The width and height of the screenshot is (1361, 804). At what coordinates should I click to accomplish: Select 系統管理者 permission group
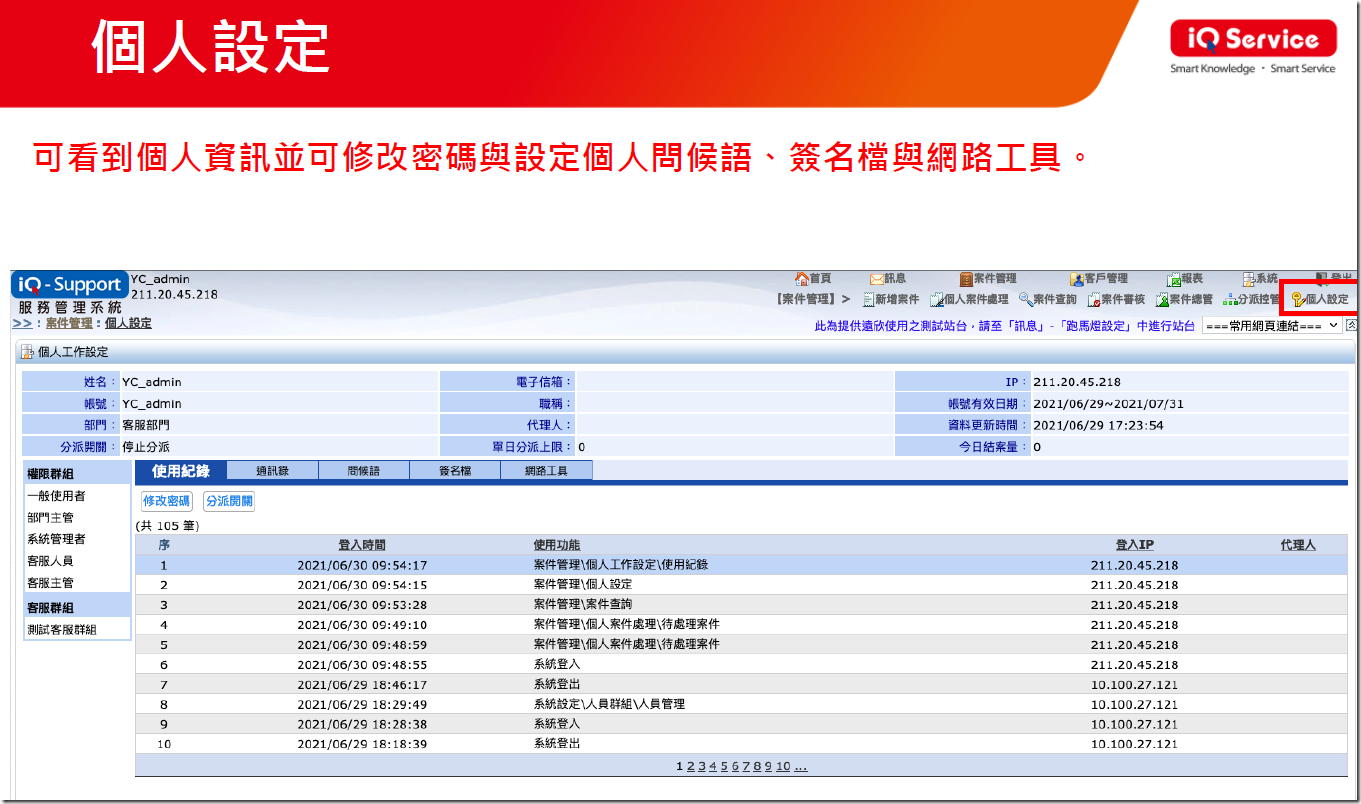pos(56,539)
